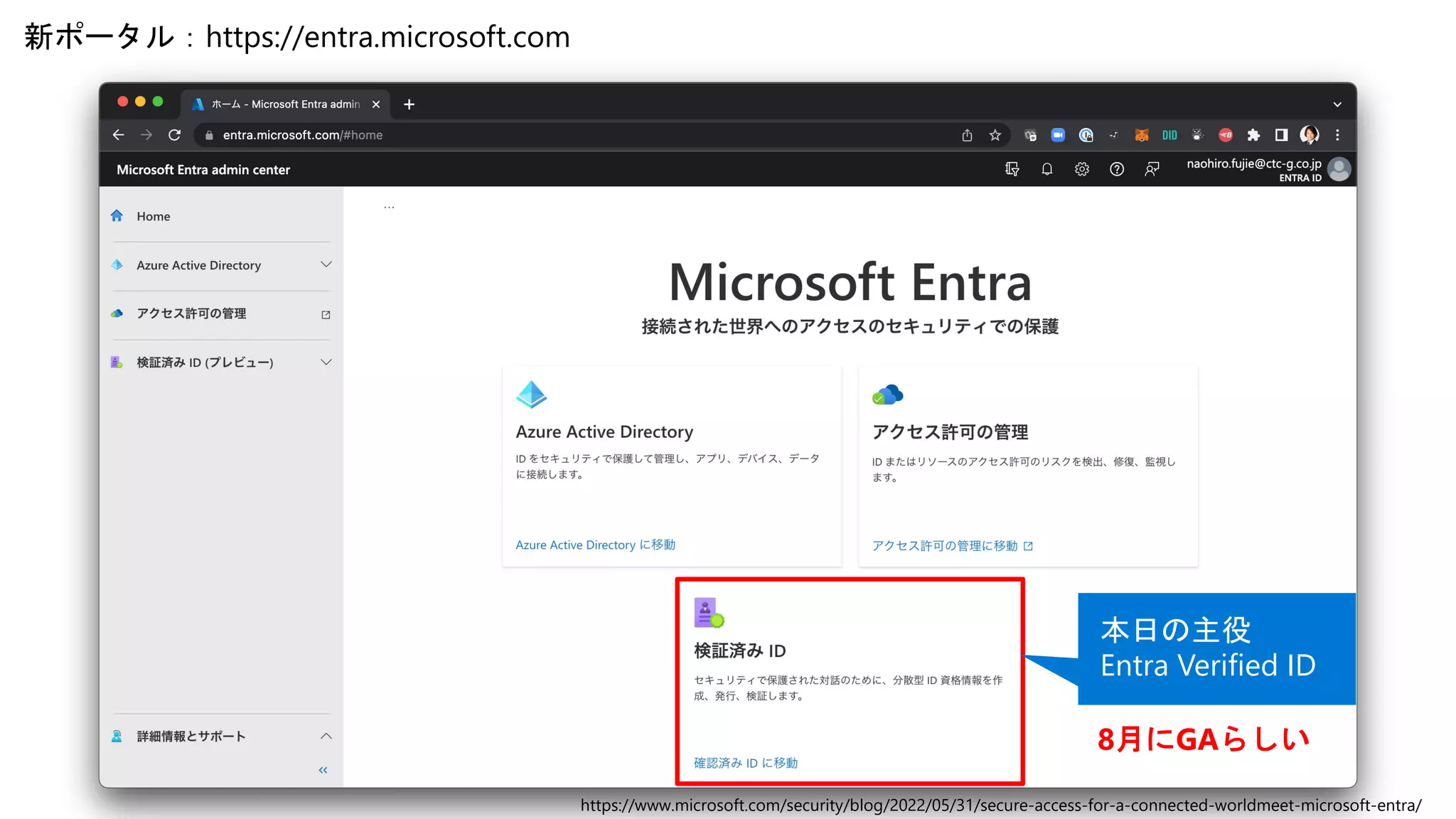Click external link icon beside アクセス許可の管理
1456x819 pixels.
[326, 314]
